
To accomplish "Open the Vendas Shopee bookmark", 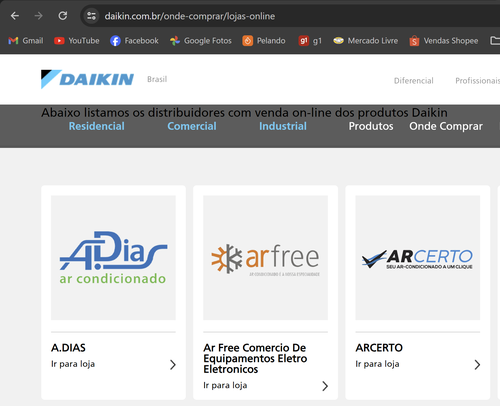I will coord(444,41).
